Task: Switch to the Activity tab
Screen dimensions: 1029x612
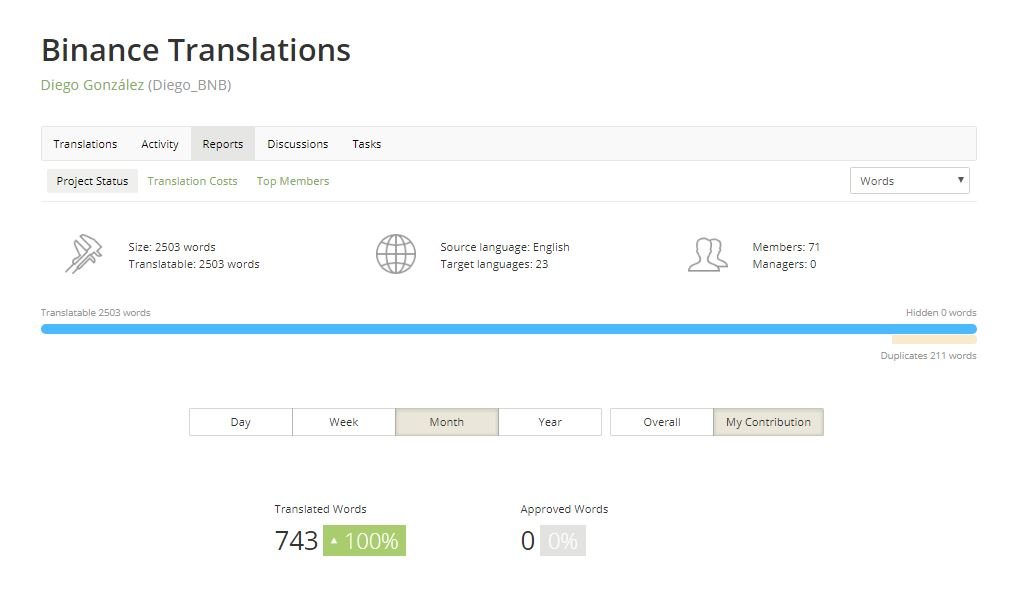Action: [x=159, y=144]
